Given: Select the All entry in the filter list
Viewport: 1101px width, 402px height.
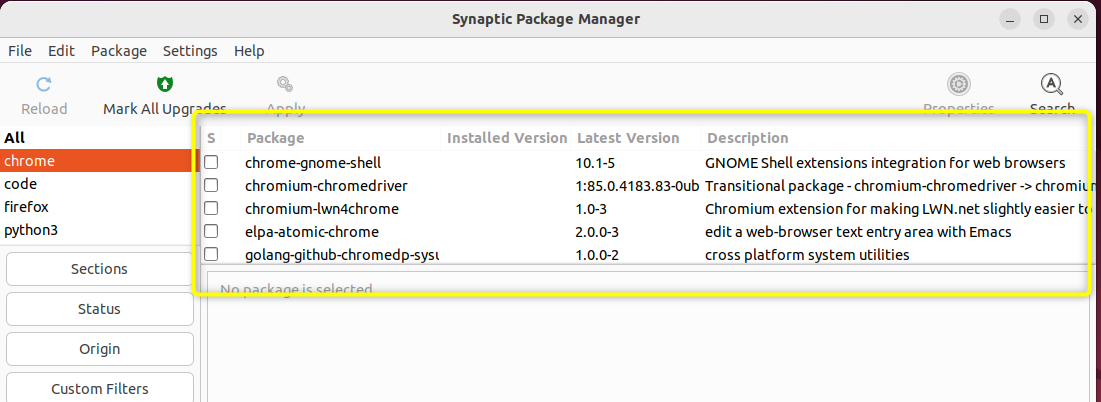Looking at the screenshot, I should (x=100, y=138).
